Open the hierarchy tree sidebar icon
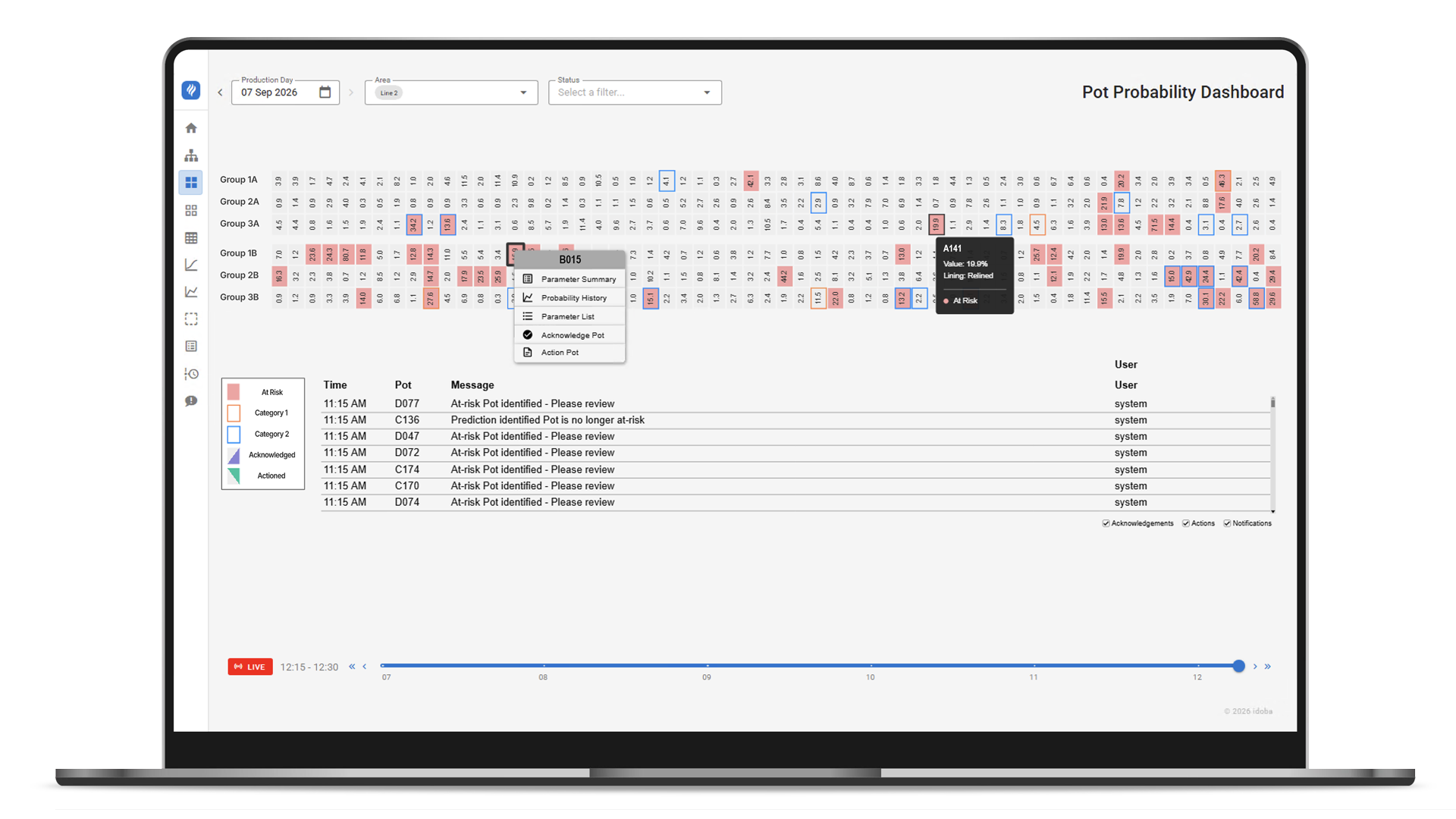The height and width of the screenshot is (819, 1456). point(191,155)
